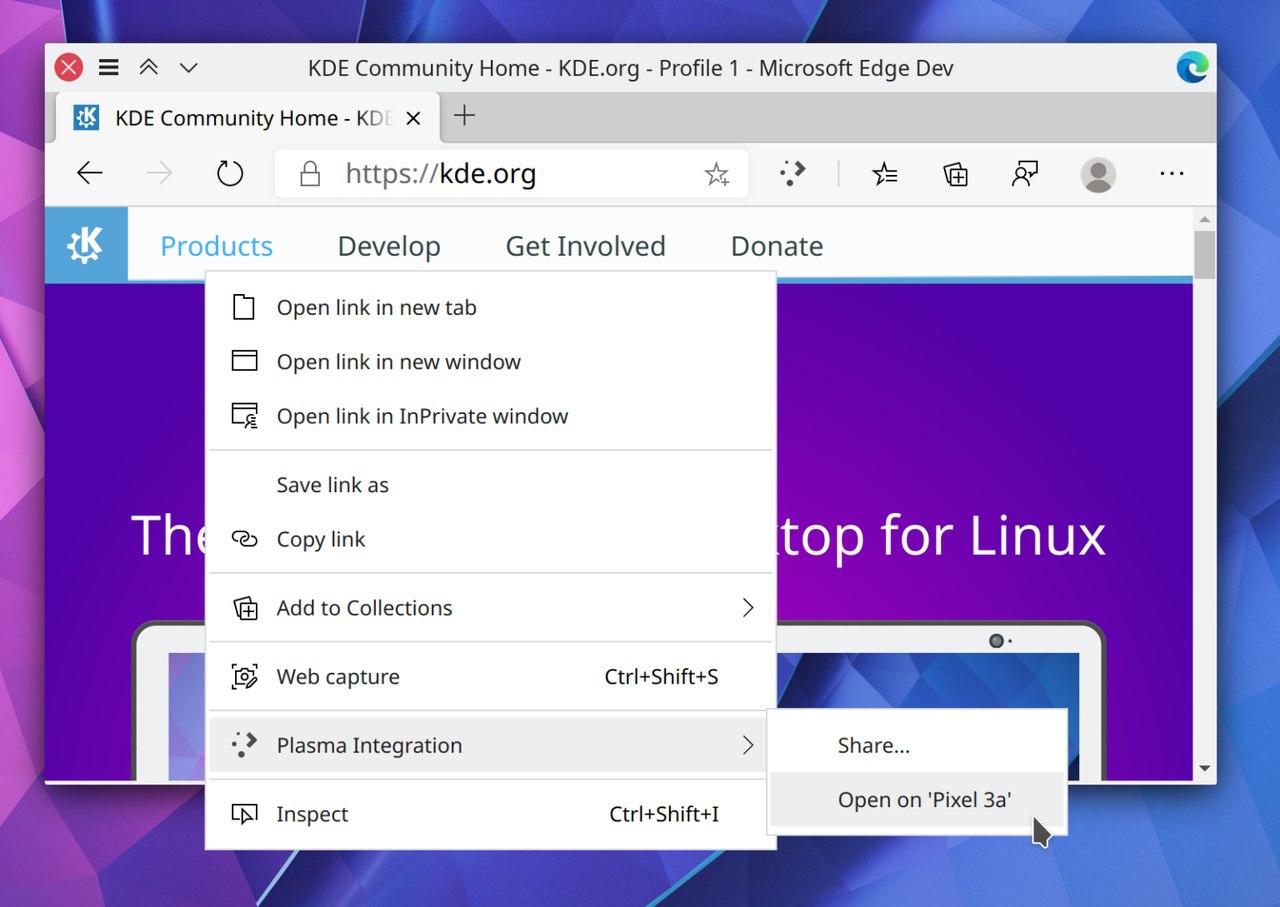Open Edge Settings and more ellipsis
1280x907 pixels.
[x=1172, y=174]
